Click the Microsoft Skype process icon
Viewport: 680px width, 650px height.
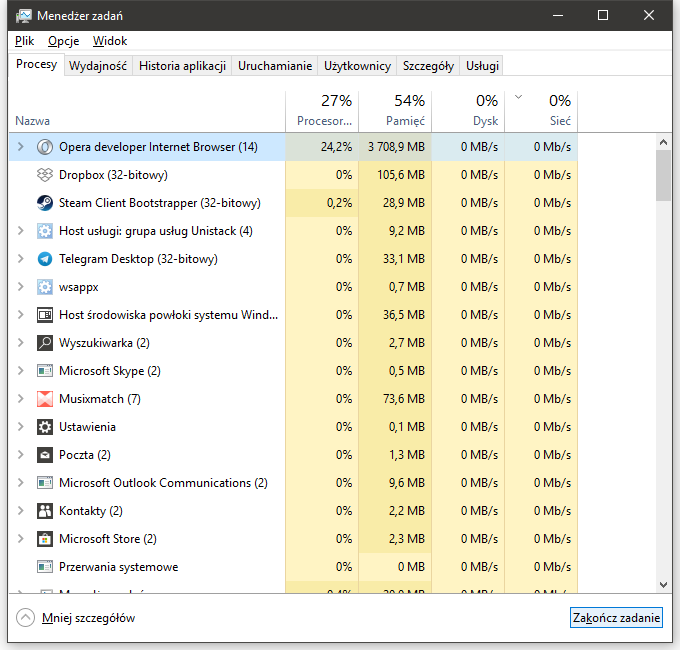click(45, 371)
